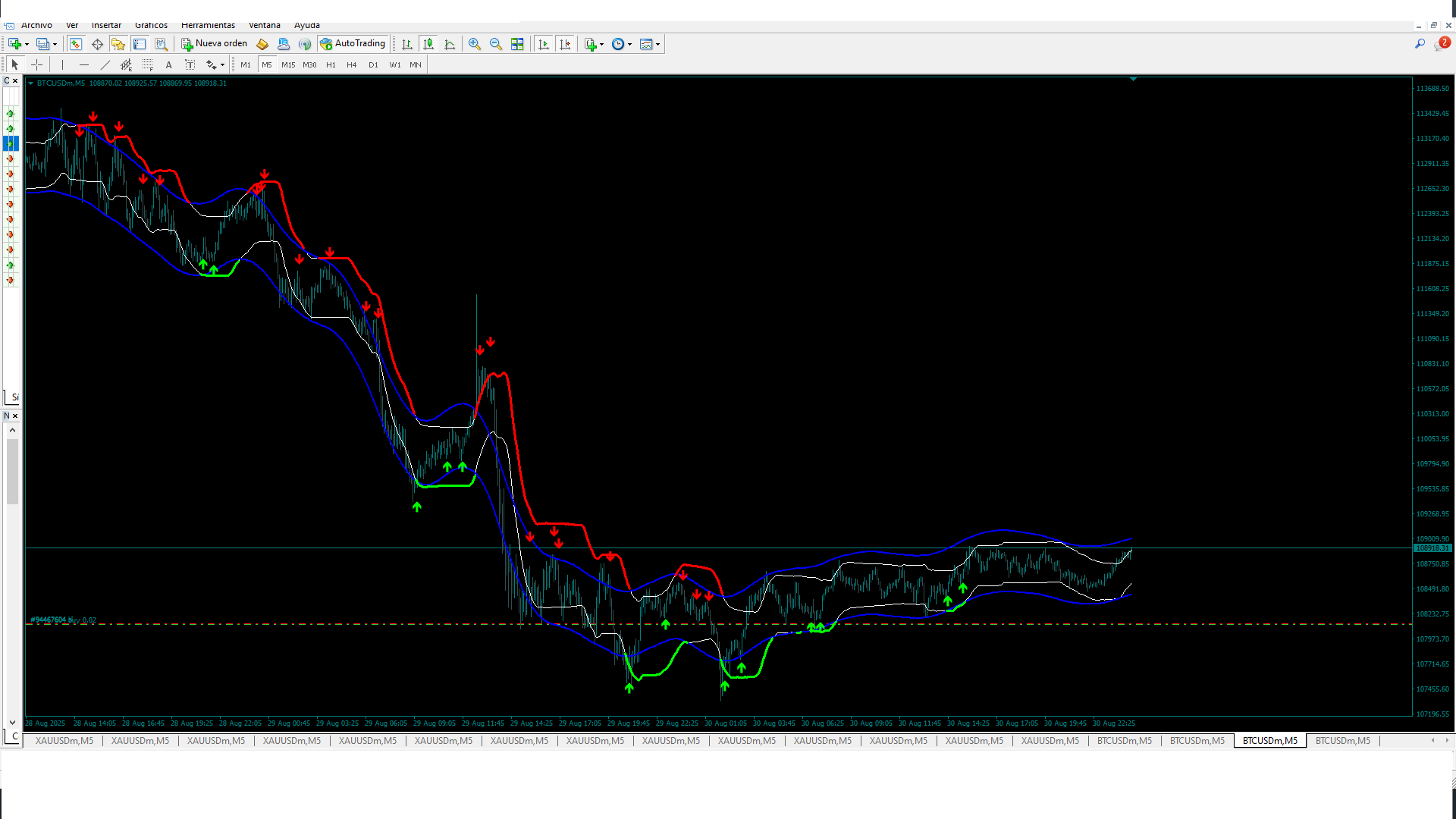Select the crosshair cursor tool
1456x819 pixels.
[x=36, y=65]
